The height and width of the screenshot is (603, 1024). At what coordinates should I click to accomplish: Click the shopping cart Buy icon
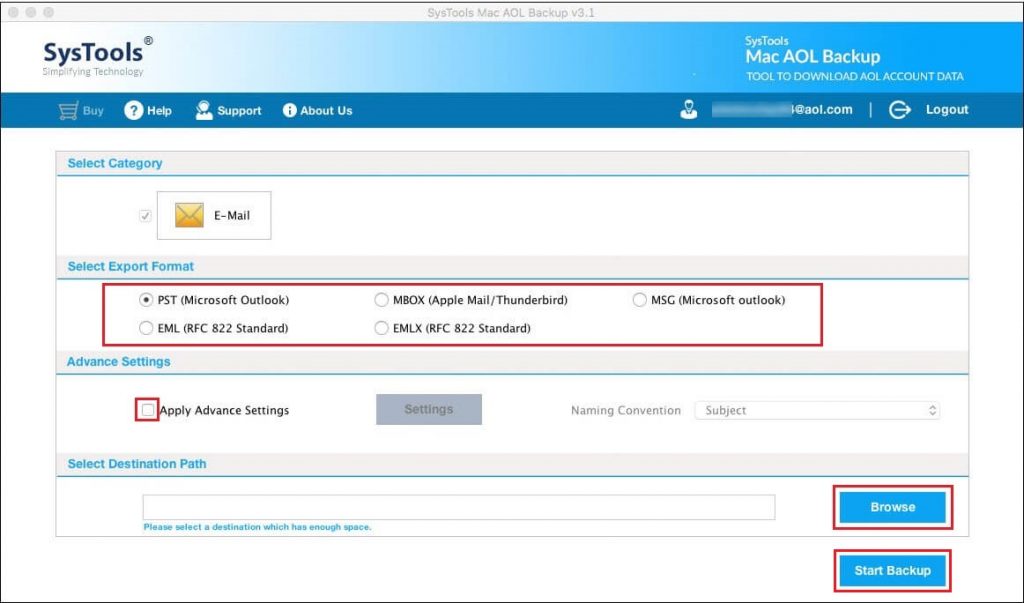(x=68, y=110)
